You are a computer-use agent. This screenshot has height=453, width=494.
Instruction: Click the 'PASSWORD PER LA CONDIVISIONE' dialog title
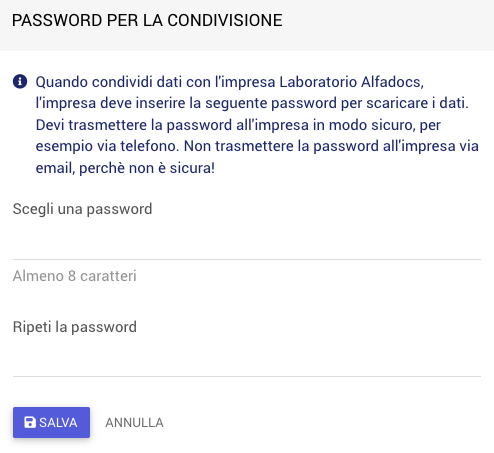[147, 20]
